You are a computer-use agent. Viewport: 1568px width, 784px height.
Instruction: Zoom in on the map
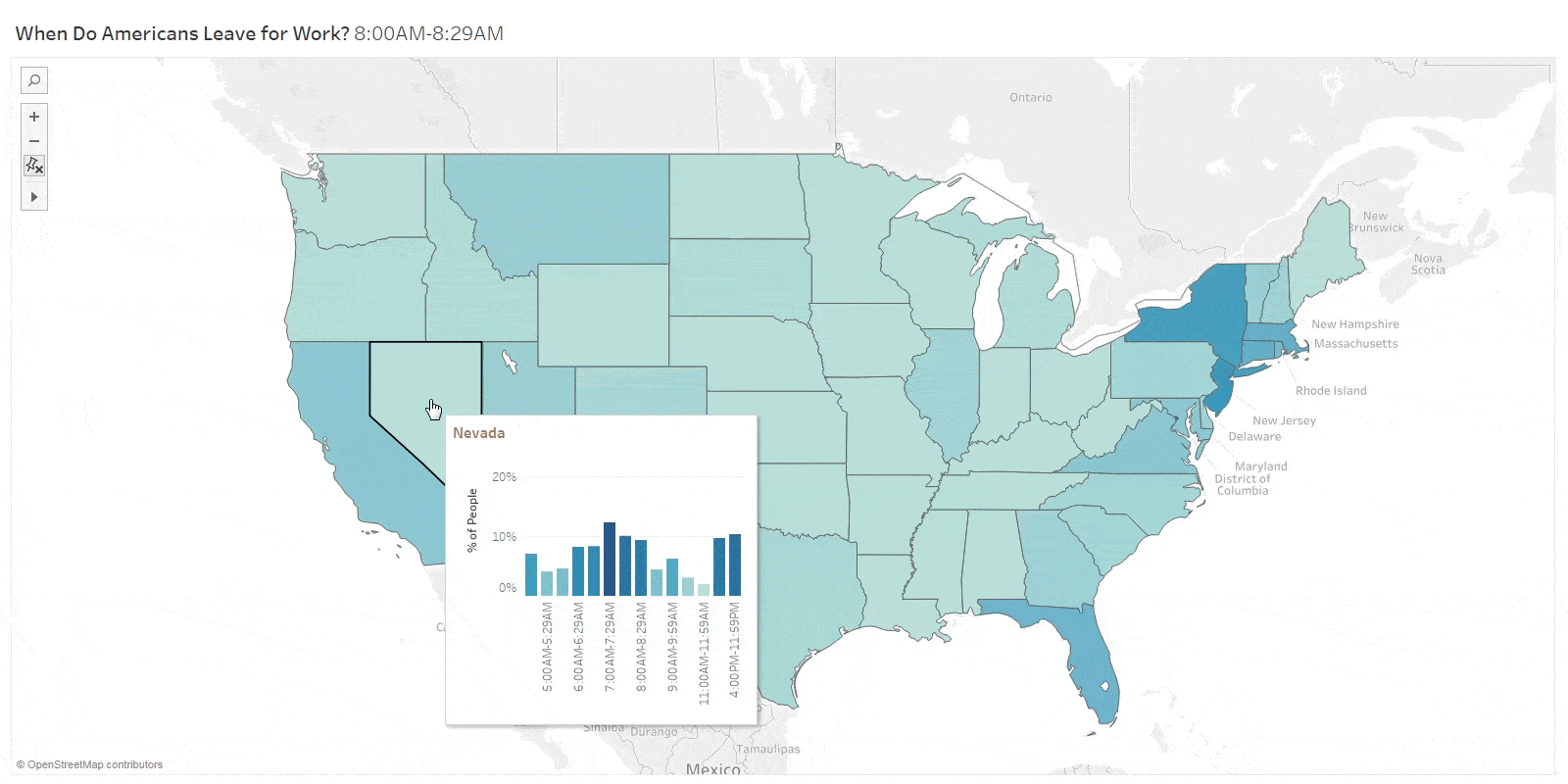(34, 117)
